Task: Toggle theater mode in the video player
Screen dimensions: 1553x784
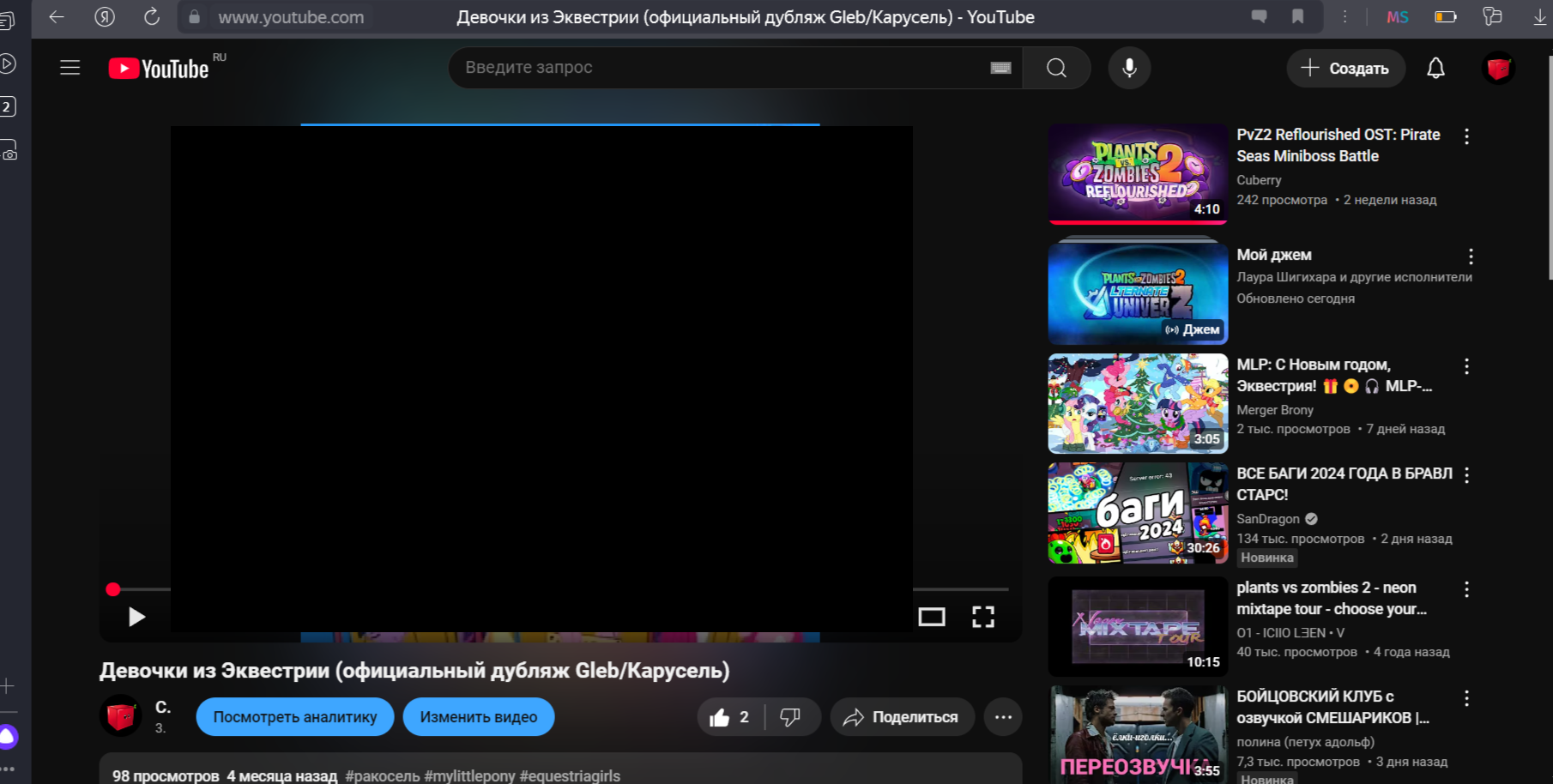Action: 931,617
